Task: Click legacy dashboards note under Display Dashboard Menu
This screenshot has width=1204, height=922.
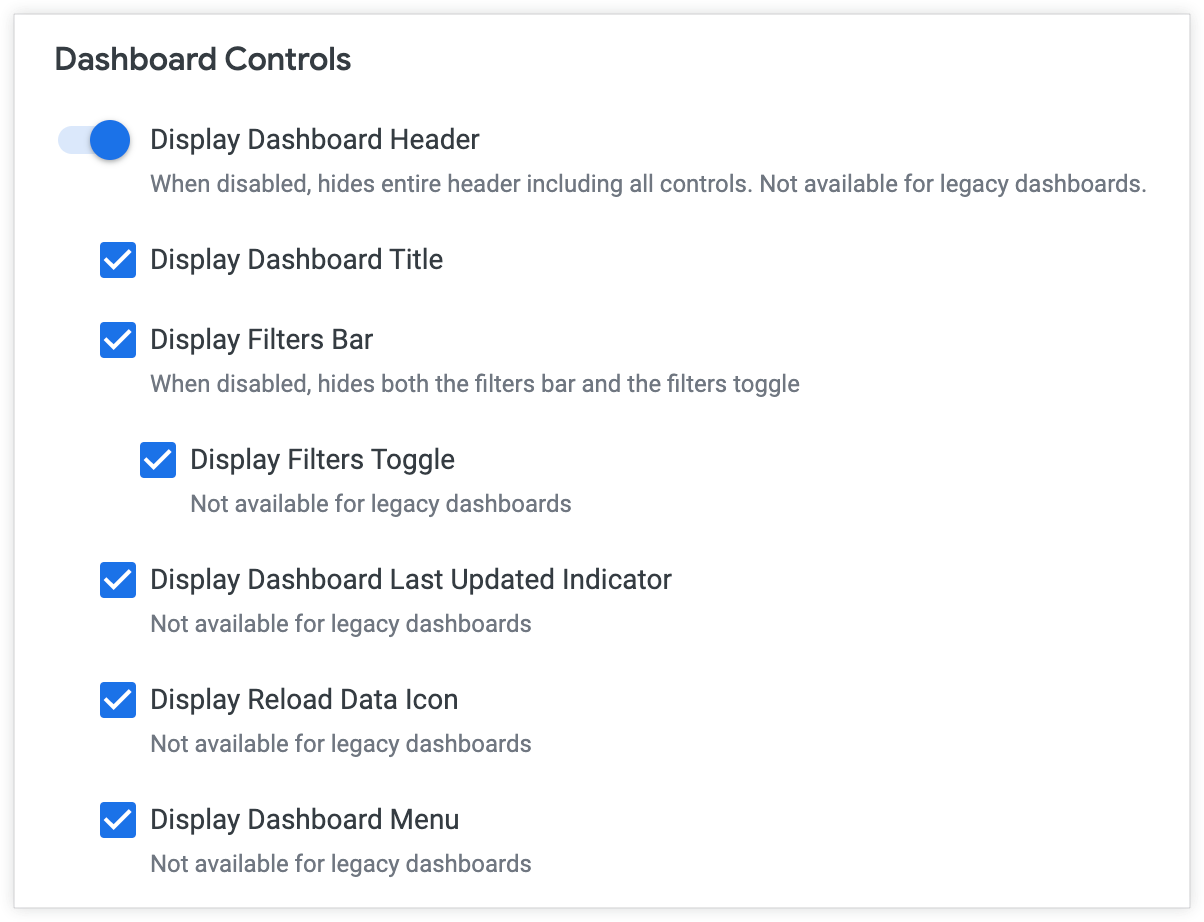Action: 341,864
